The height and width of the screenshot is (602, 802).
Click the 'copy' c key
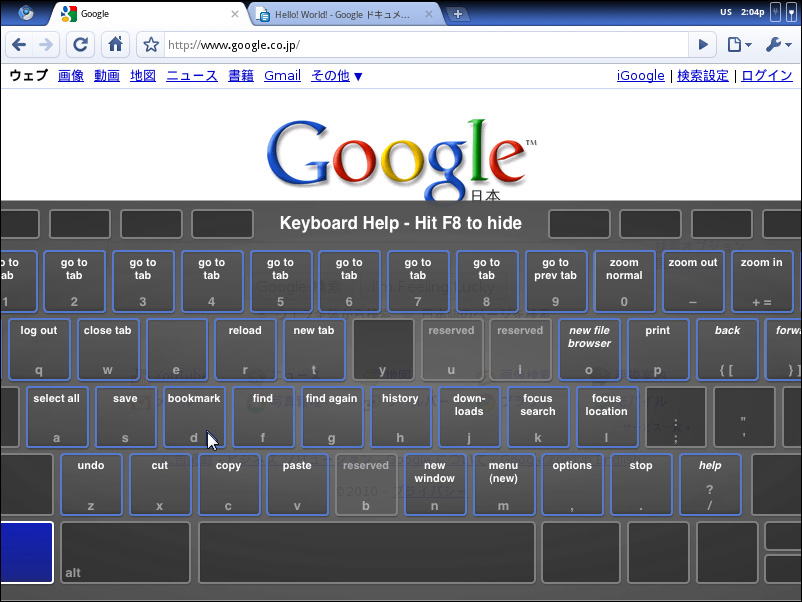229,485
